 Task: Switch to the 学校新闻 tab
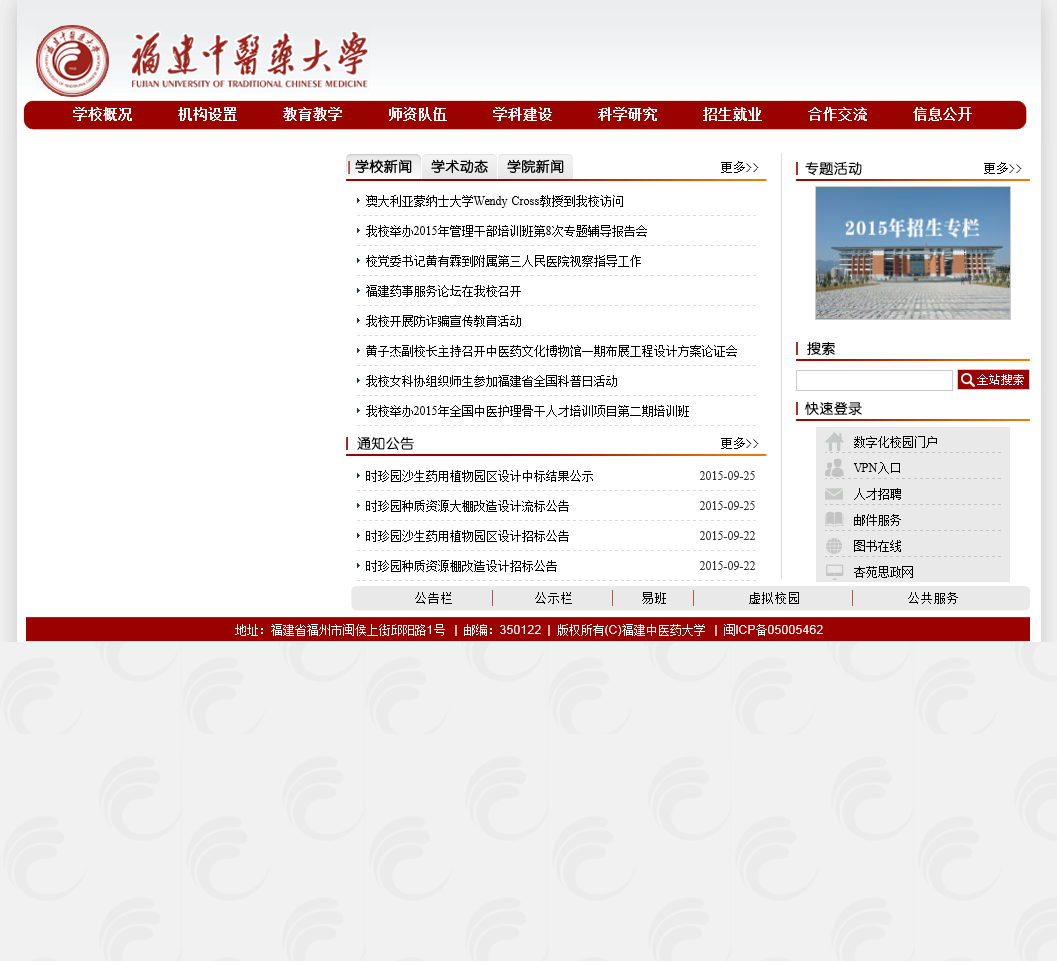point(384,166)
